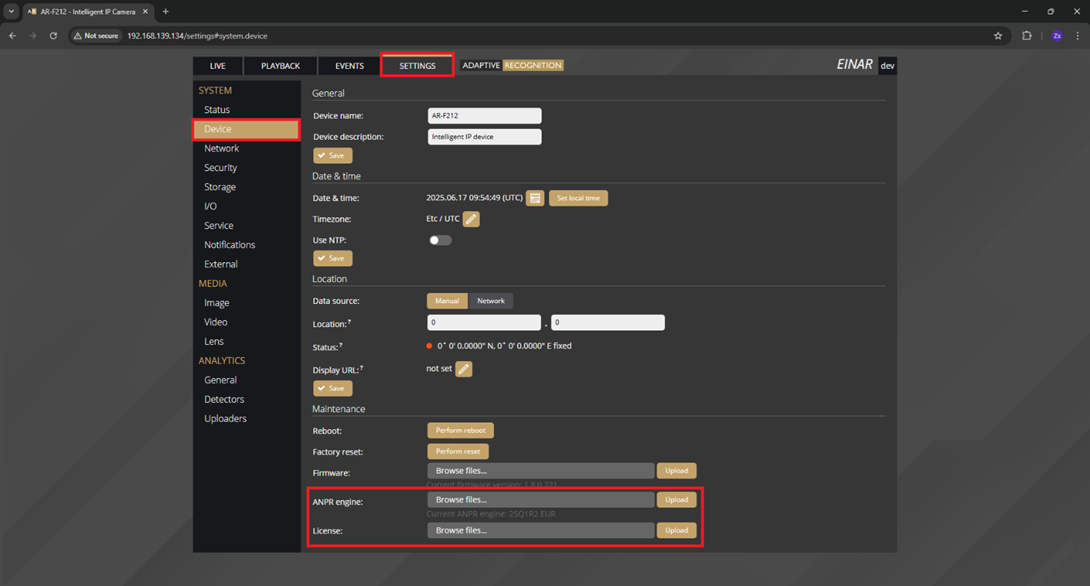Open the SETTINGS tab
Screen dimensions: 1090x586
(417, 65)
